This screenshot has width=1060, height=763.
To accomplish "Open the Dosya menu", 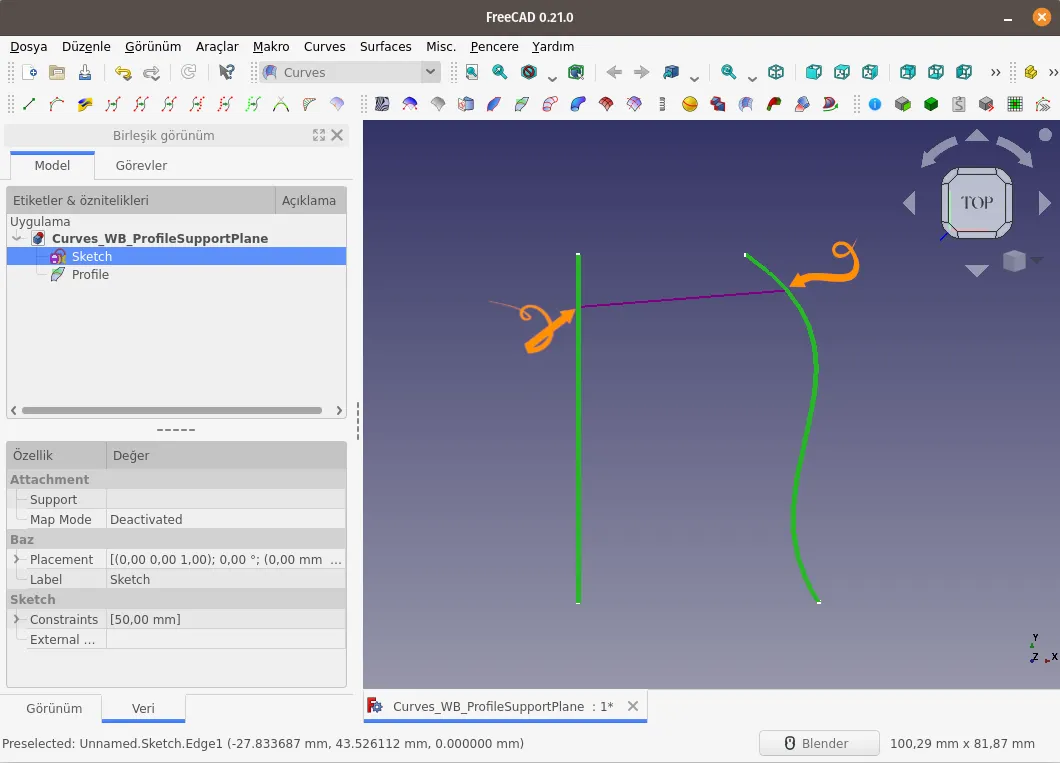I will (x=28, y=47).
